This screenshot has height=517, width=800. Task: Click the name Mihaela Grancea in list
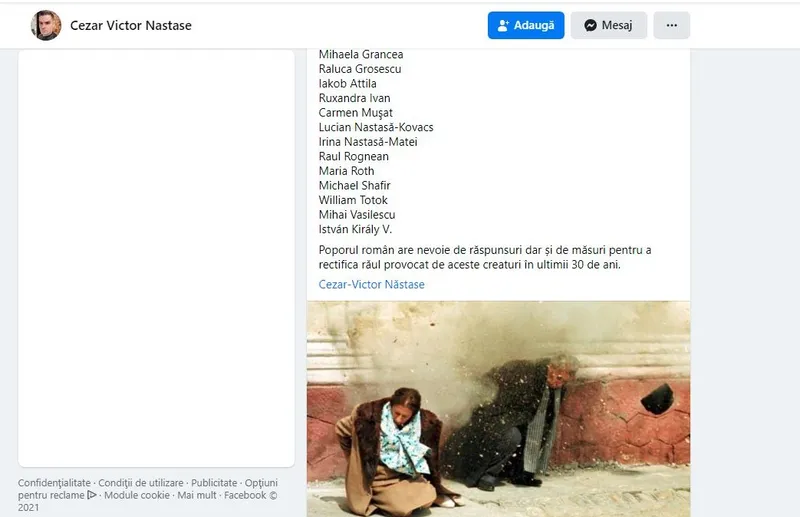click(x=361, y=54)
